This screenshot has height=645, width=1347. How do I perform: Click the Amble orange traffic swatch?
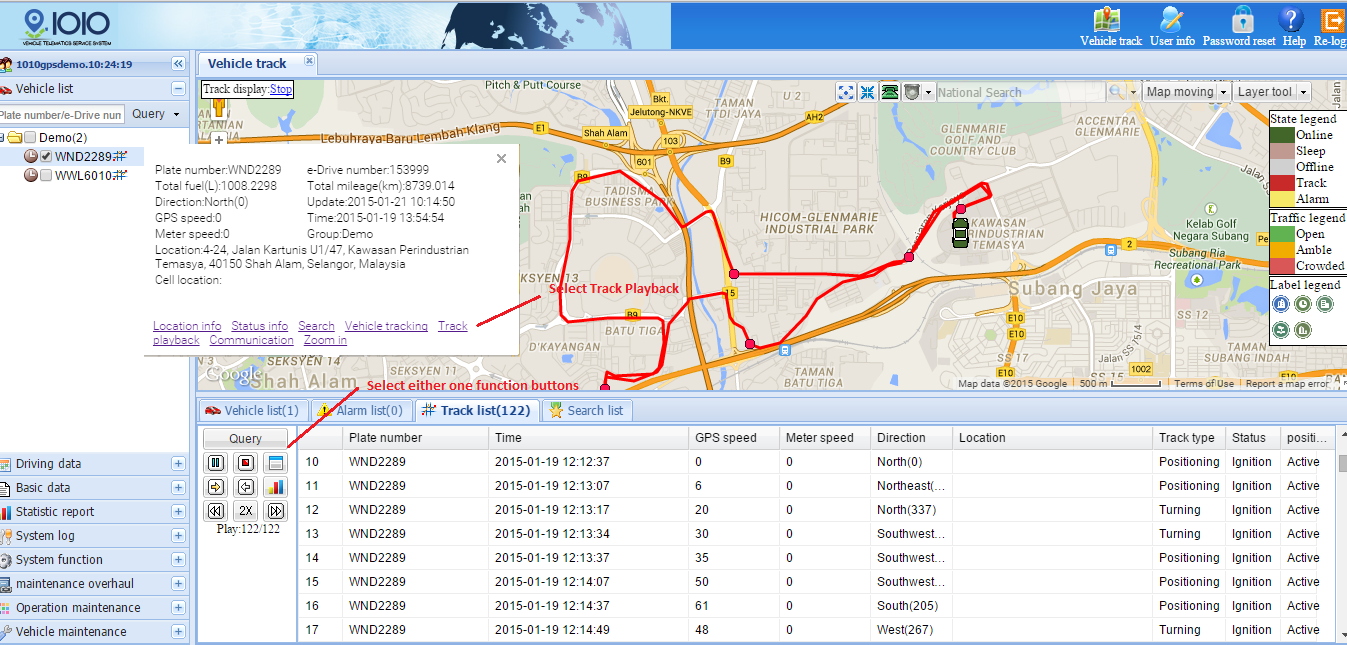click(1281, 250)
